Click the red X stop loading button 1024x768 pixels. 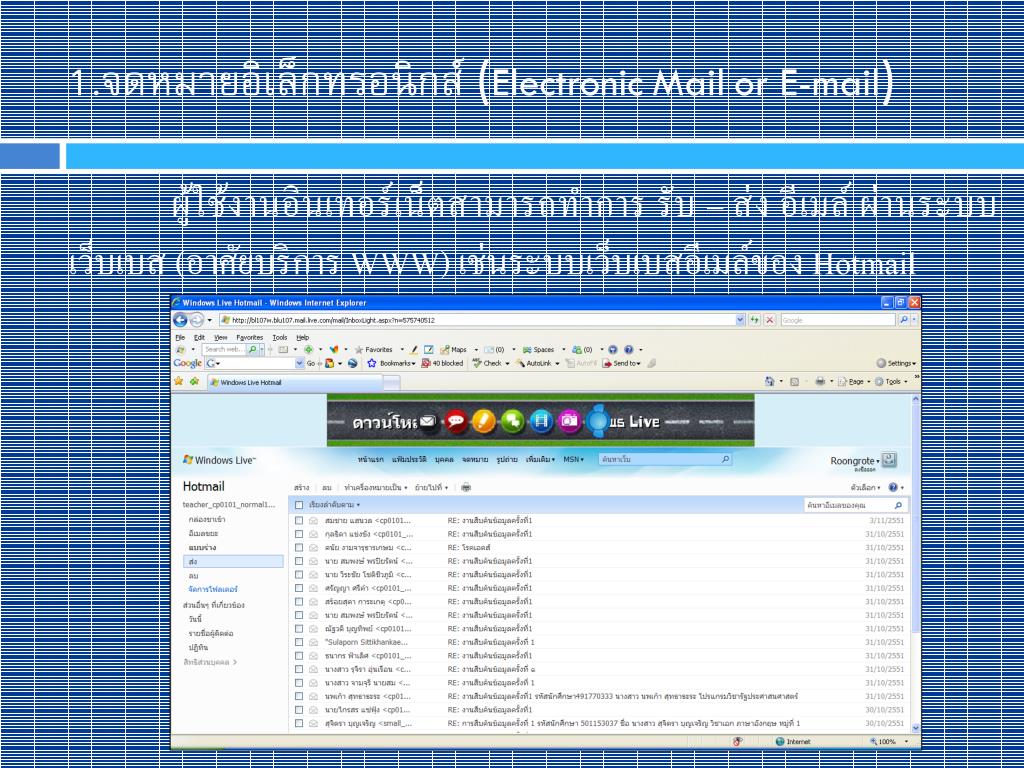[770, 321]
